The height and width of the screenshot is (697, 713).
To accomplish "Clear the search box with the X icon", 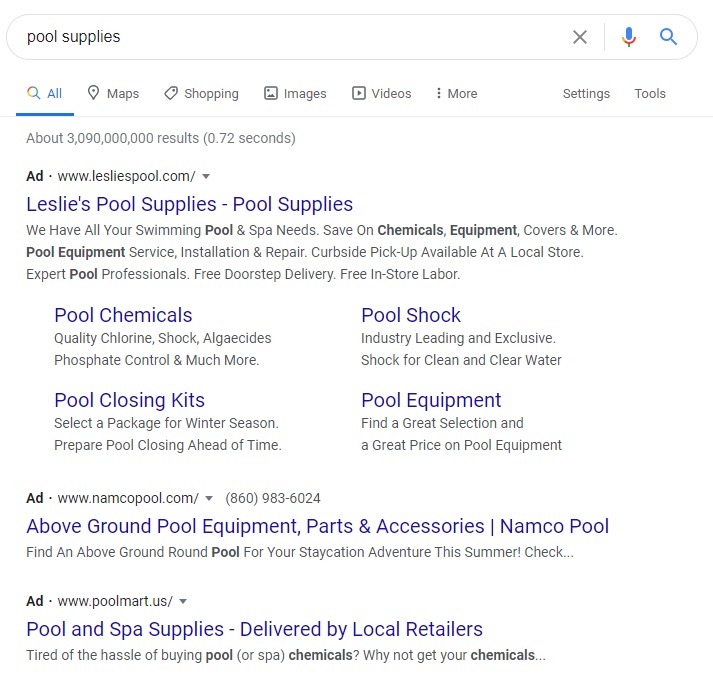I will [x=580, y=37].
